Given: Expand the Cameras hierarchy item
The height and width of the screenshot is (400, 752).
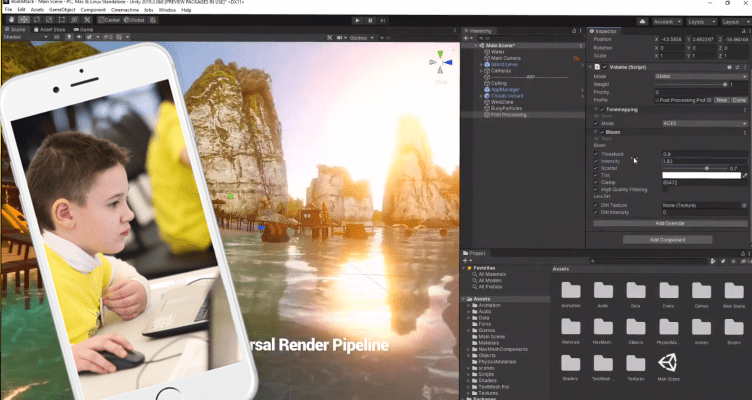Looking at the screenshot, I should coord(481,71).
